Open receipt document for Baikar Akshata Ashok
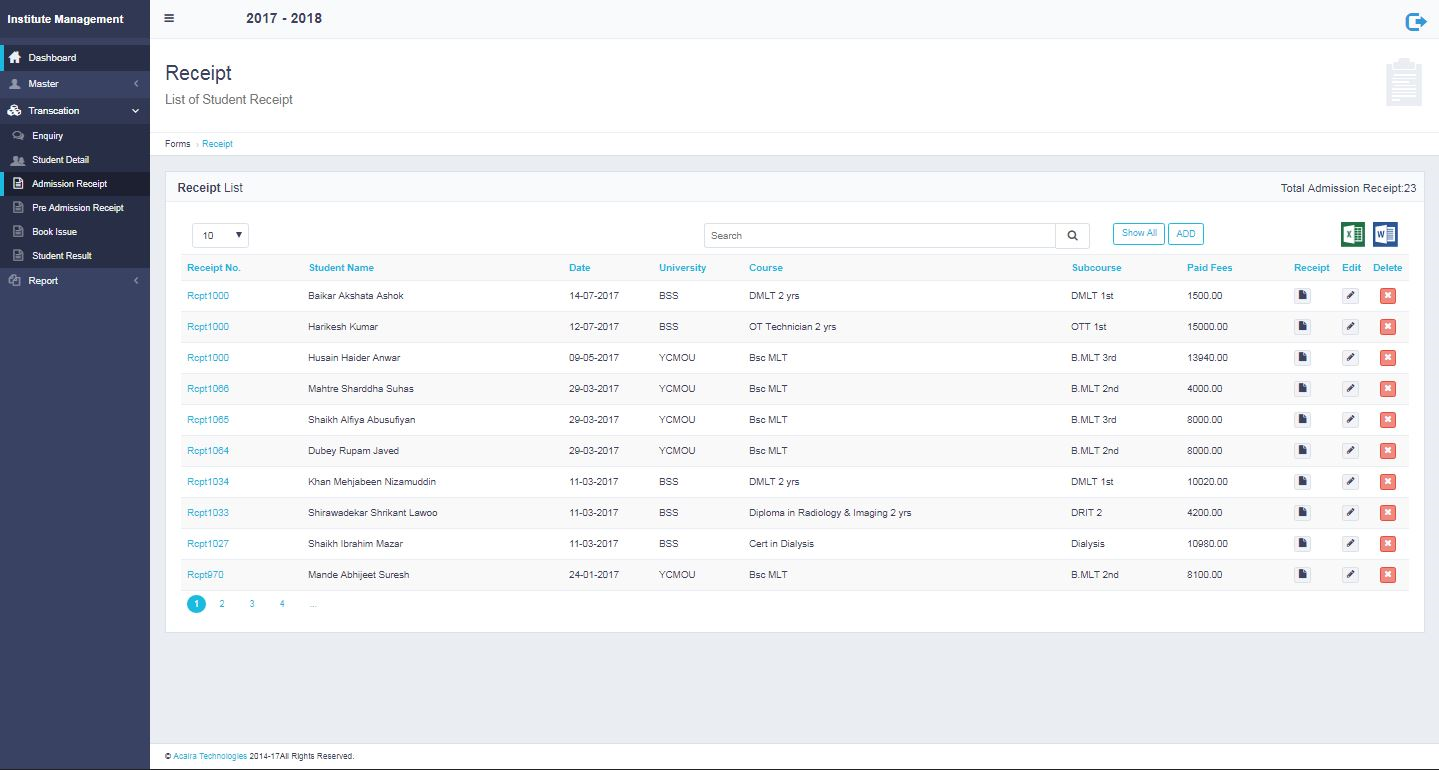Screen dimensions: 1439x770 1302,296
